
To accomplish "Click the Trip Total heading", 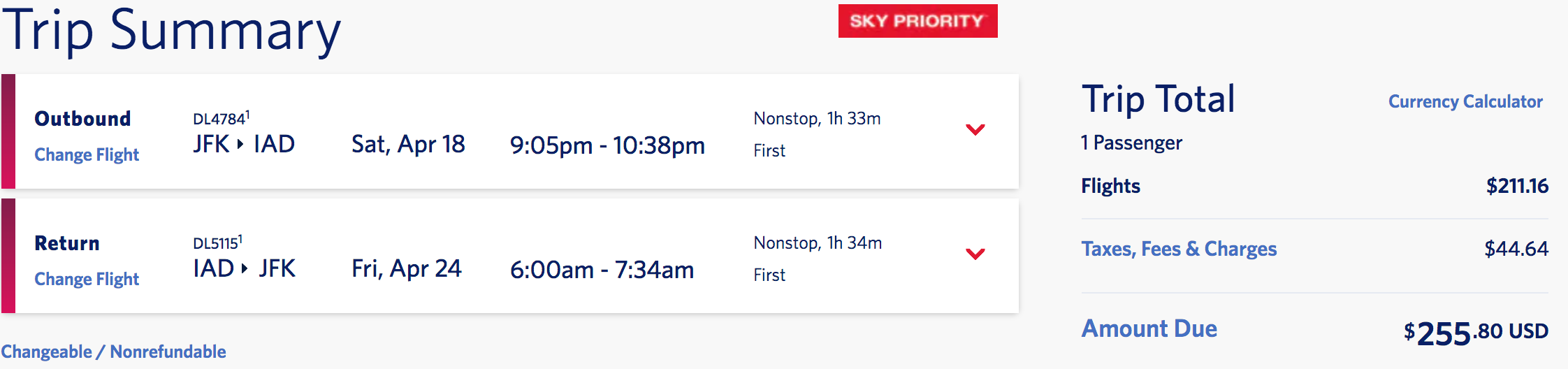I will (x=1158, y=99).
